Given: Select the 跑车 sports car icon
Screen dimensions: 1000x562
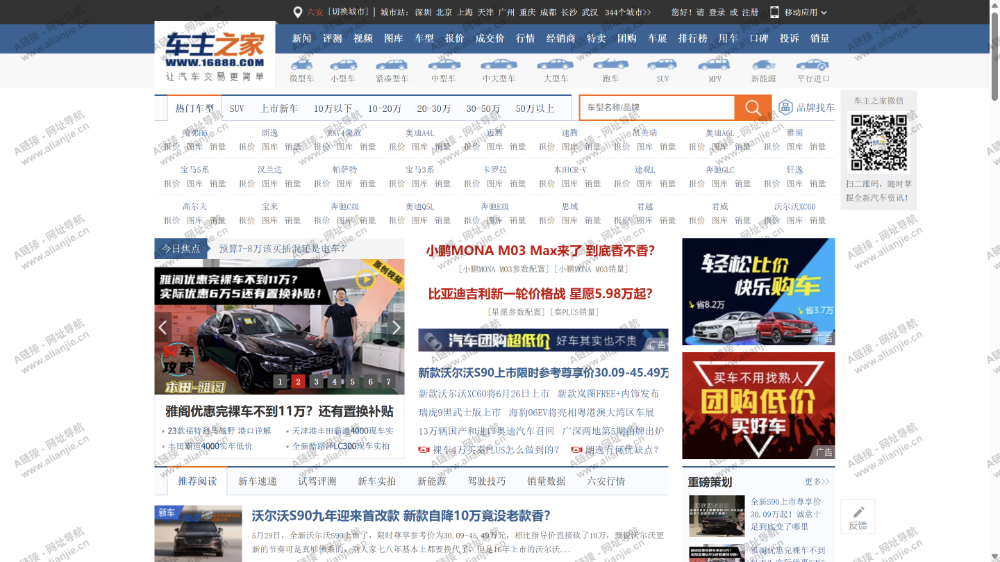Looking at the screenshot, I should [610, 64].
